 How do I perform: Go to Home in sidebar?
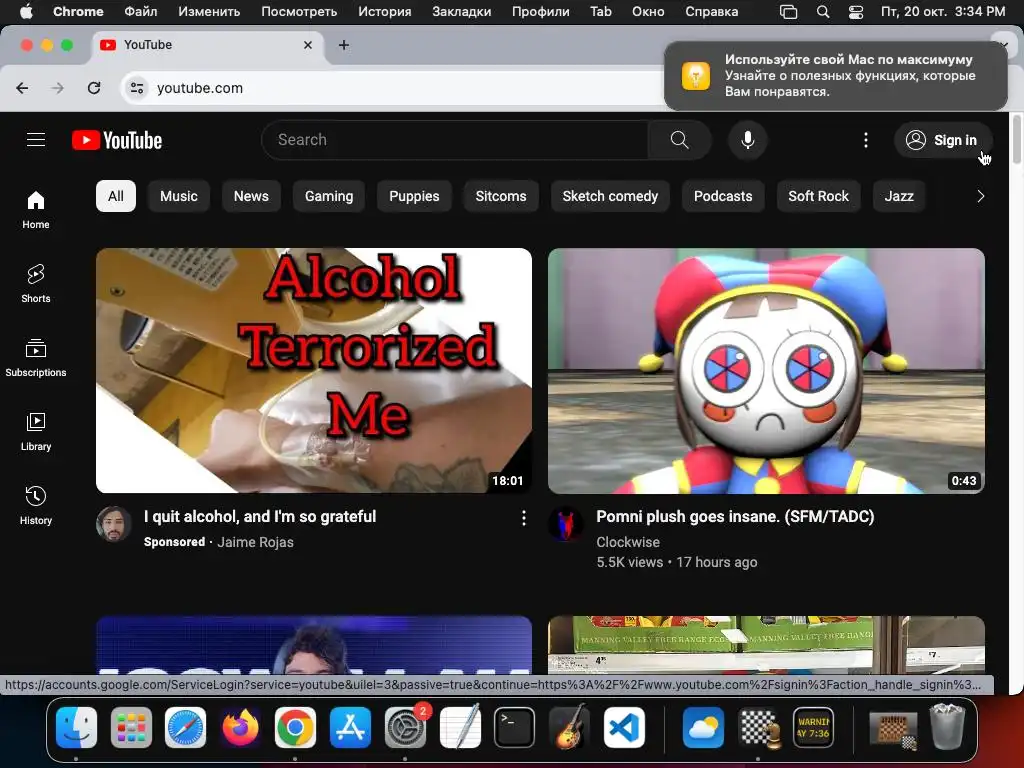pos(36,210)
